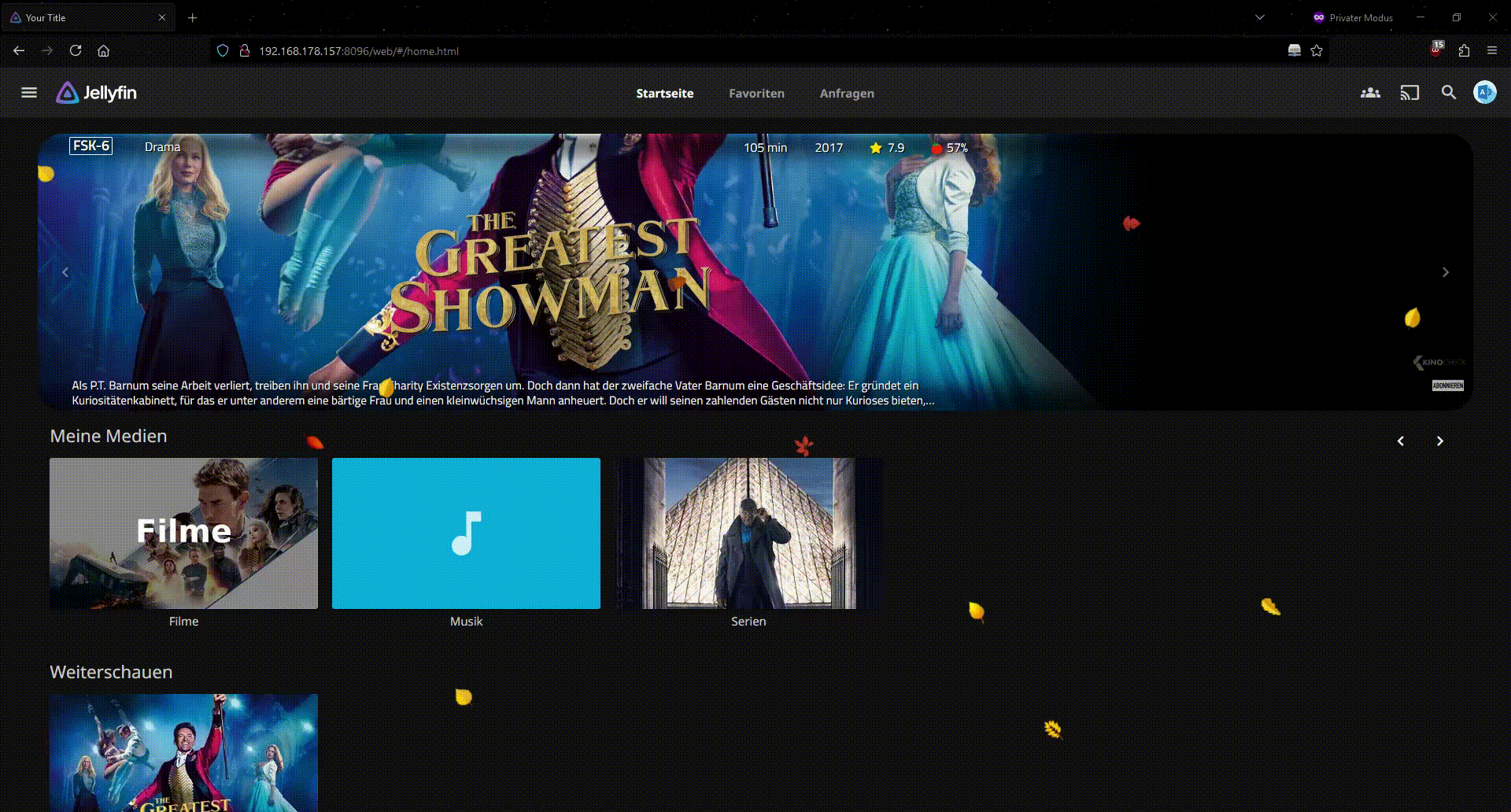Open the browser home page icon
The width and height of the screenshot is (1511, 812).
[x=103, y=50]
